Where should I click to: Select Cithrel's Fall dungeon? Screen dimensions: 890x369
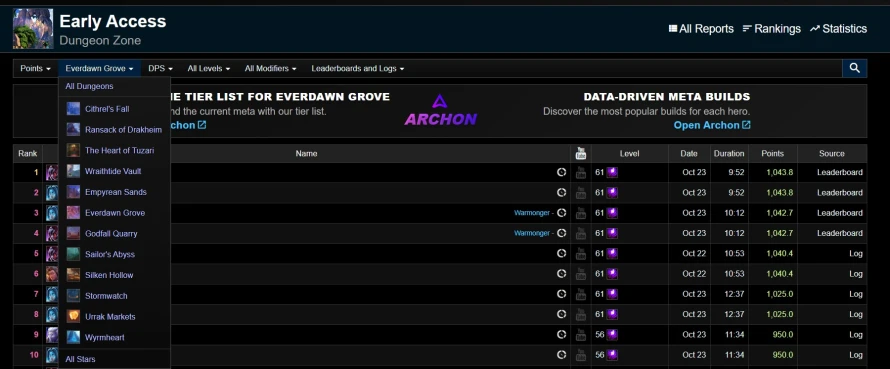107,108
